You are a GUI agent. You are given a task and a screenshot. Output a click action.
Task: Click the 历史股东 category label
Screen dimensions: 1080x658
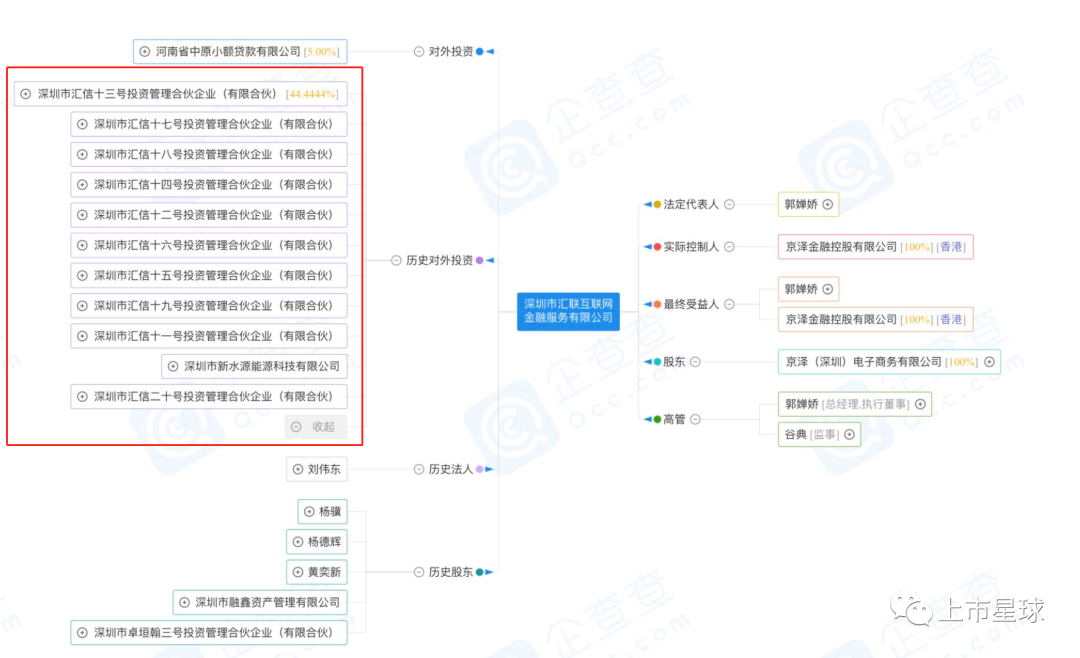click(x=450, y=572)
